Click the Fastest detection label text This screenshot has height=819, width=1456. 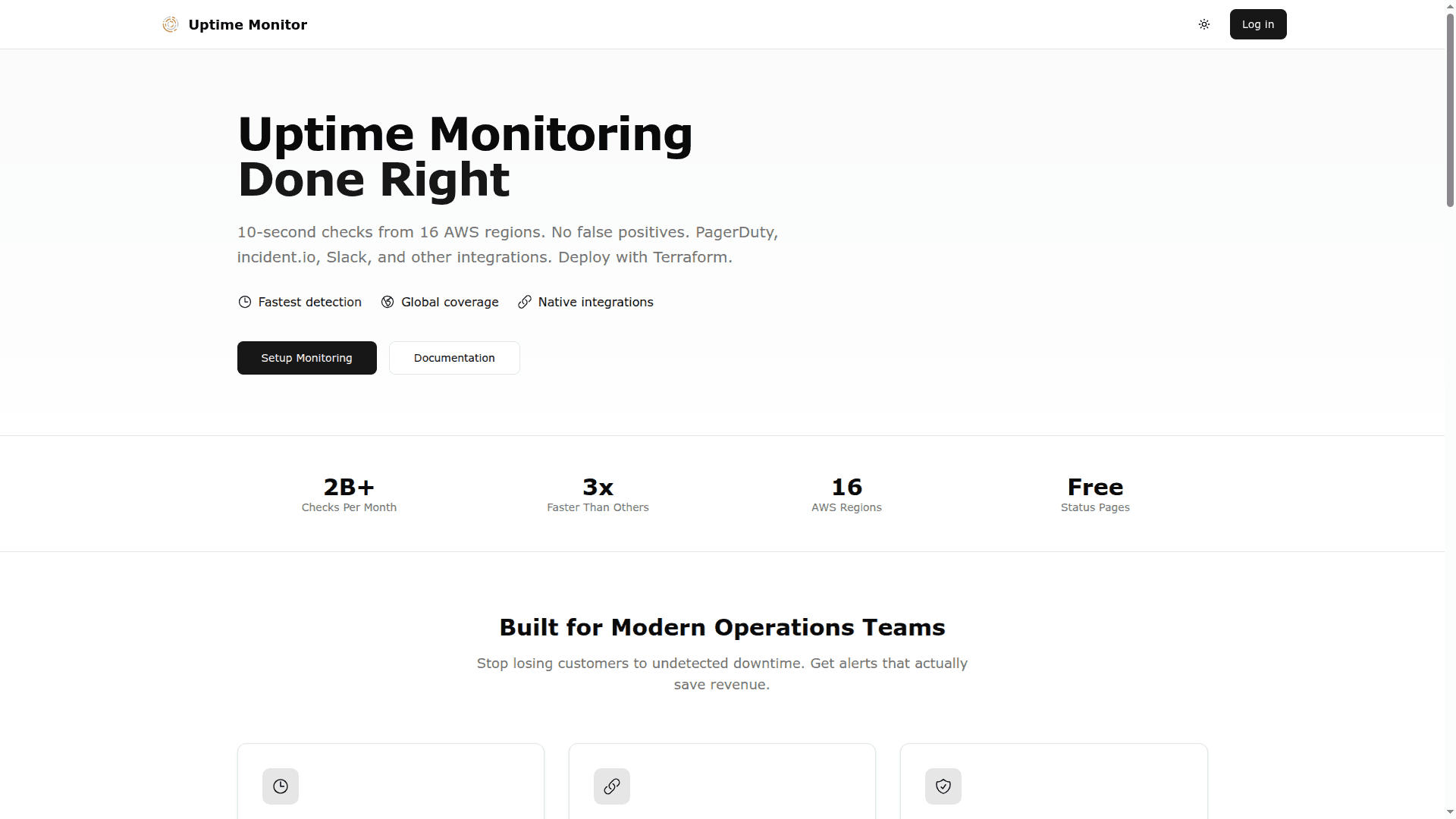pyautogui.click(x=309, y=302)
